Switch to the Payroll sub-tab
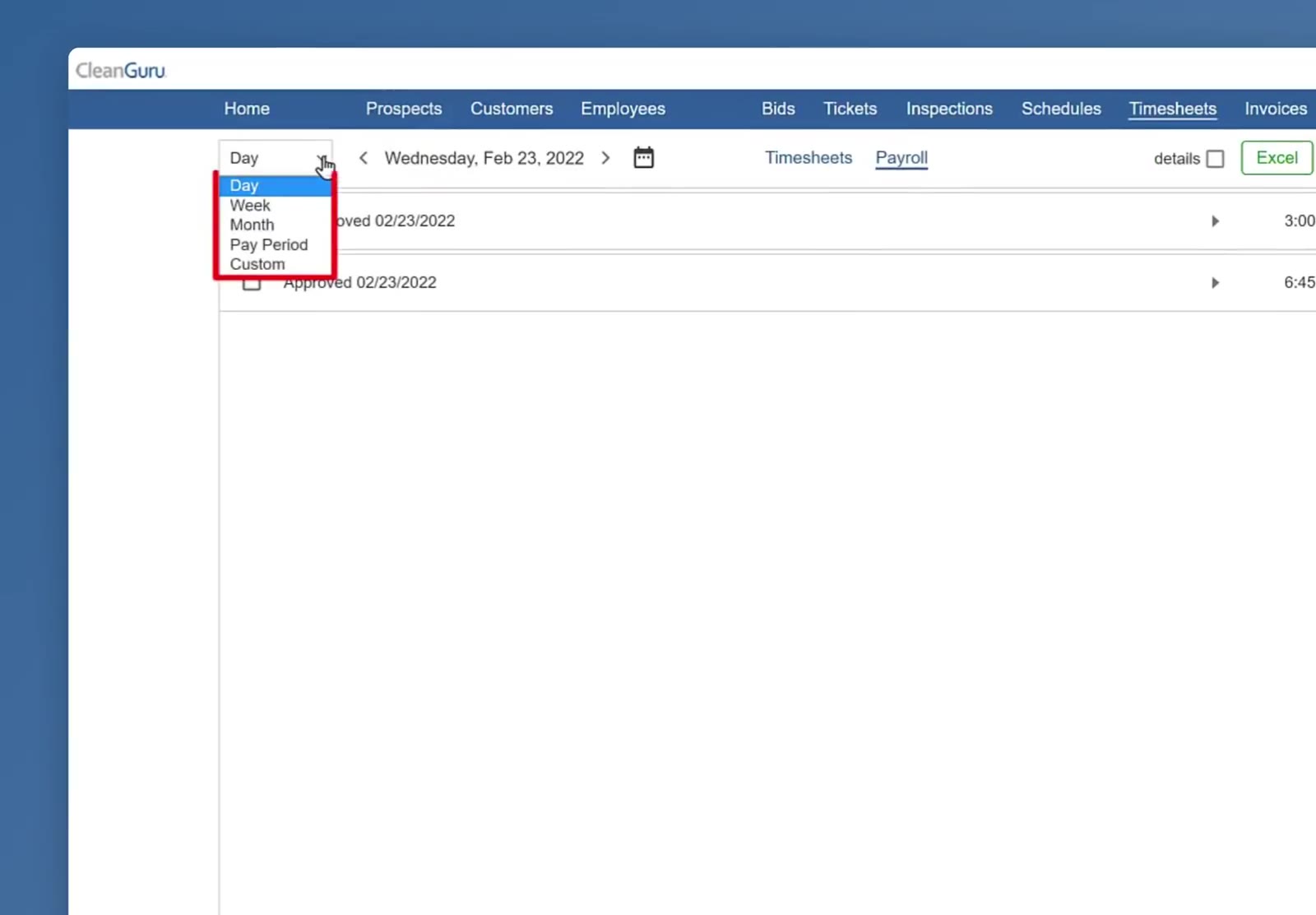1316x915 pixels. 901,158
